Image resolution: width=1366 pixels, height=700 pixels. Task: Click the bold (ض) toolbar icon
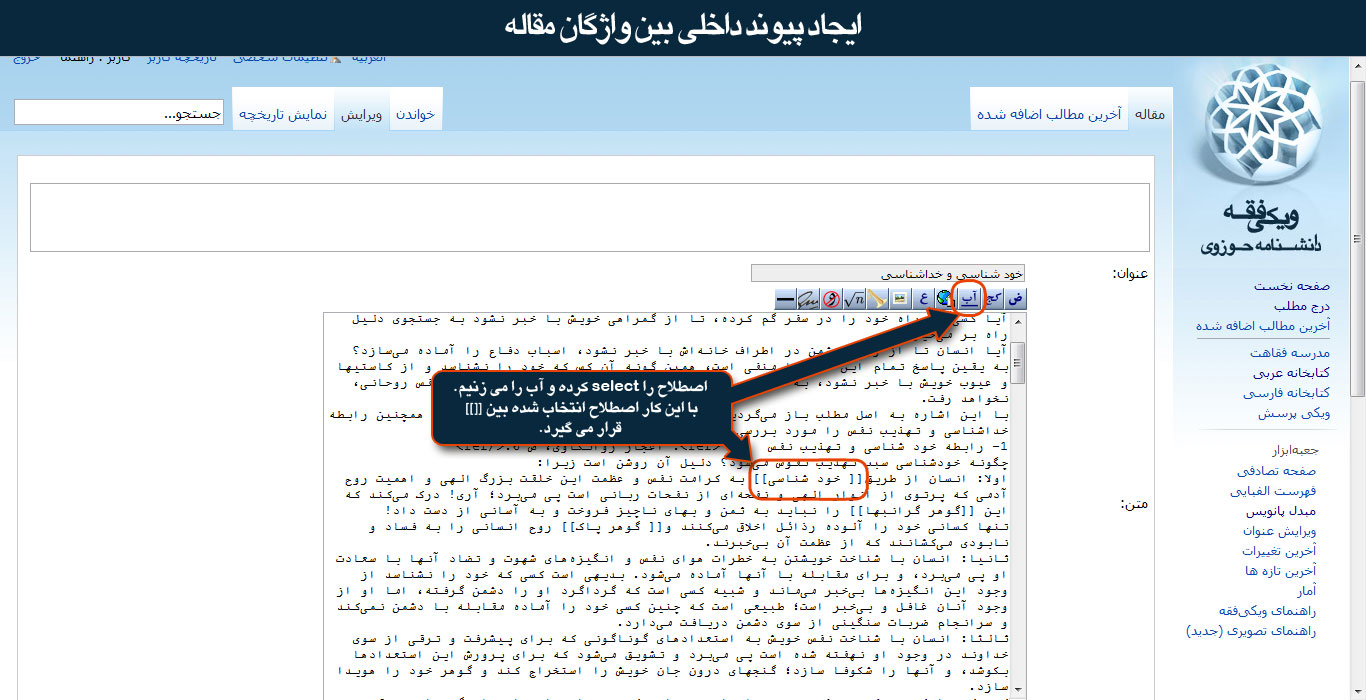(1014, 298)
